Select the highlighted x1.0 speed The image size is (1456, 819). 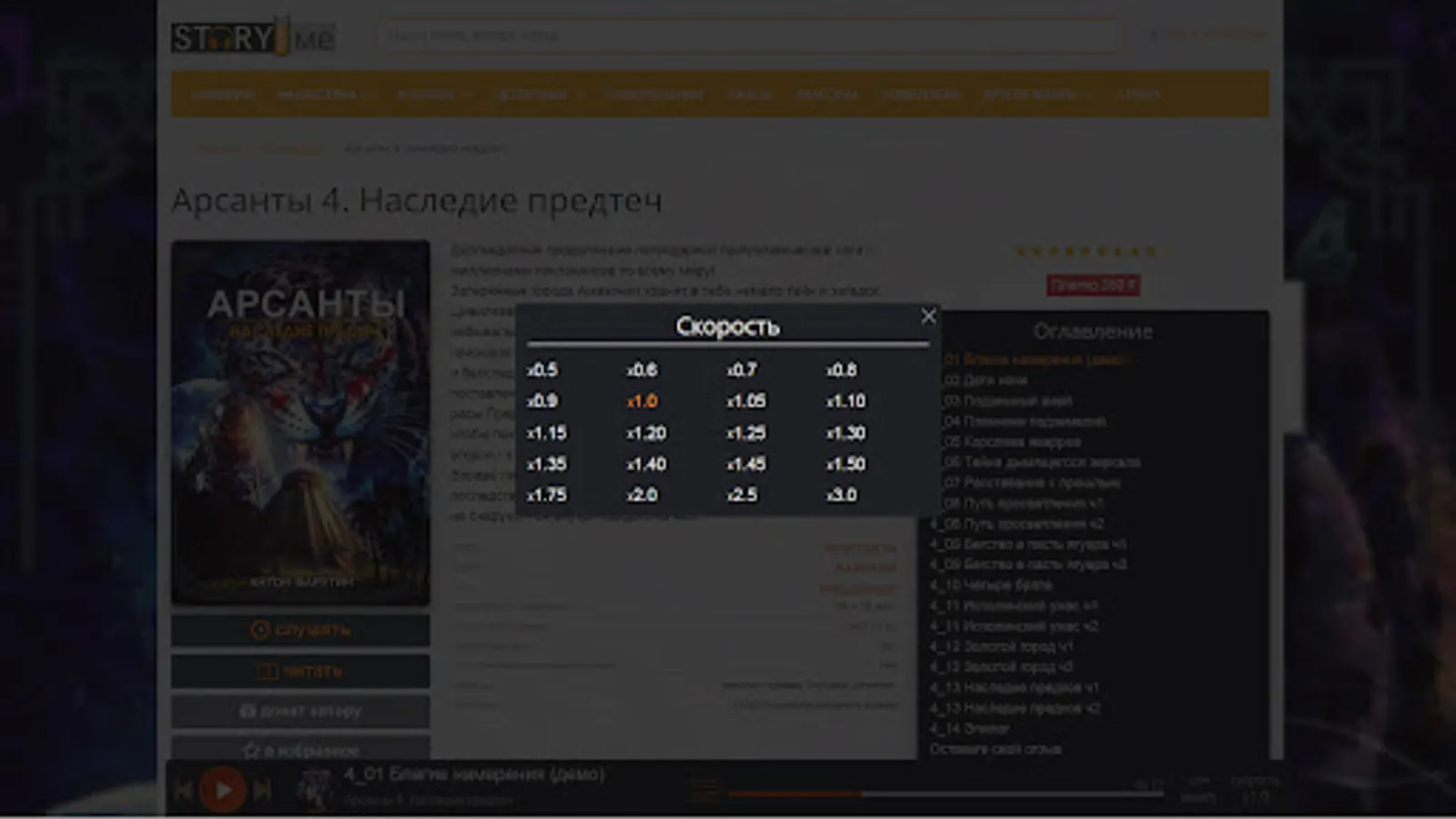(642, 401)
